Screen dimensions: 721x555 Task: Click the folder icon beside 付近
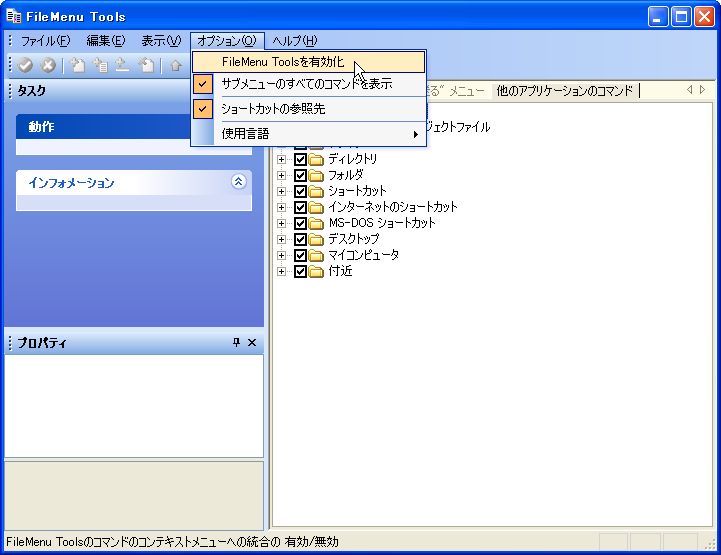coord(316,272)
